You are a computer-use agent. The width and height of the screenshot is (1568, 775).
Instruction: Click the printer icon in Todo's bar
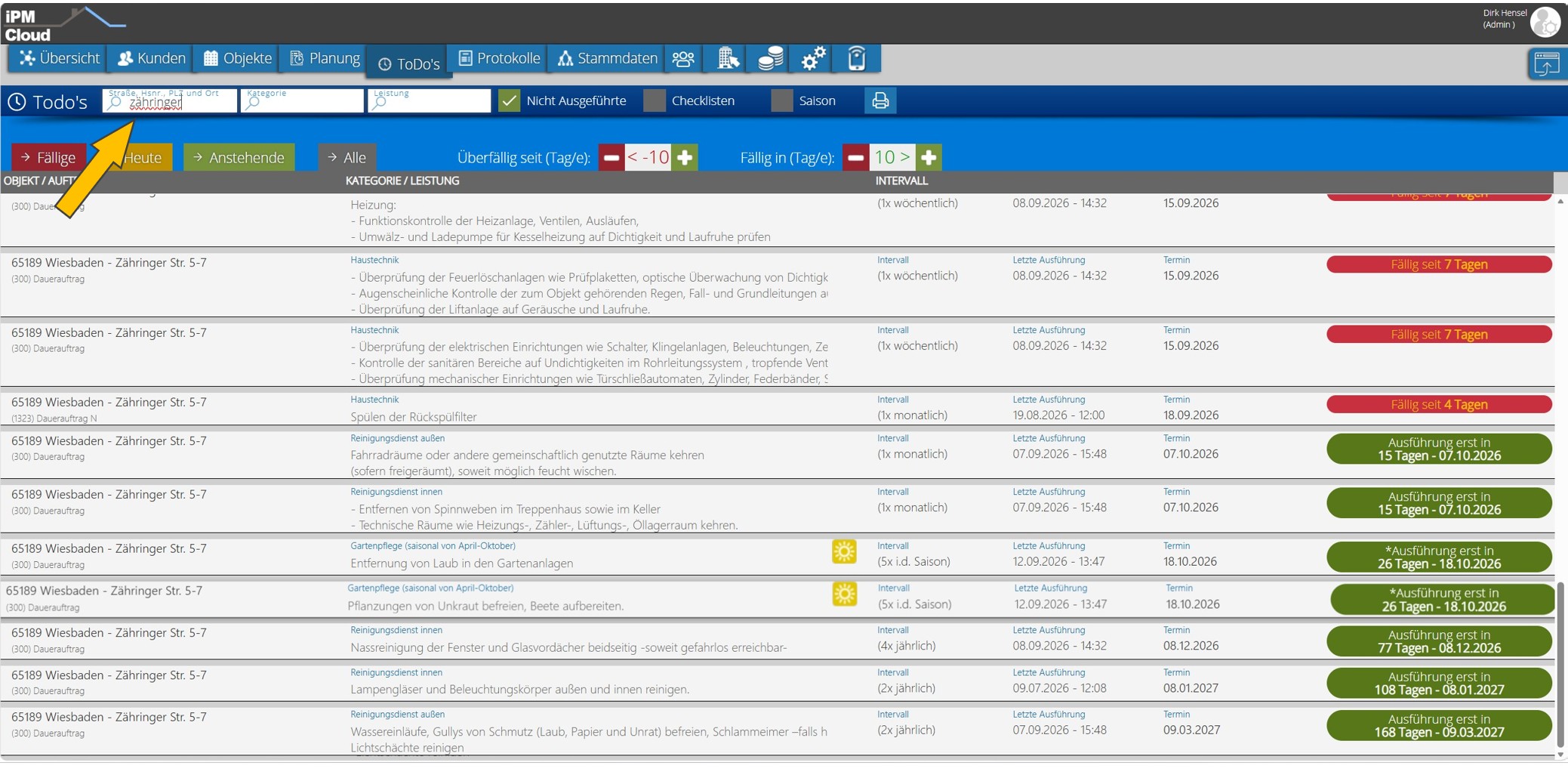[880, 100]
